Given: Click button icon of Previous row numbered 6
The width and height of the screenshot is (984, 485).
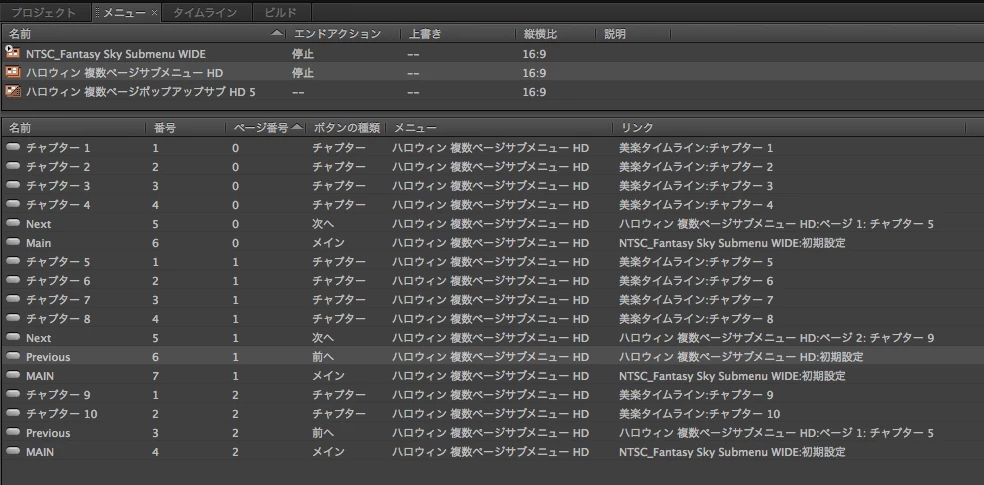Looking at the screenshot, I should (13, 356).
